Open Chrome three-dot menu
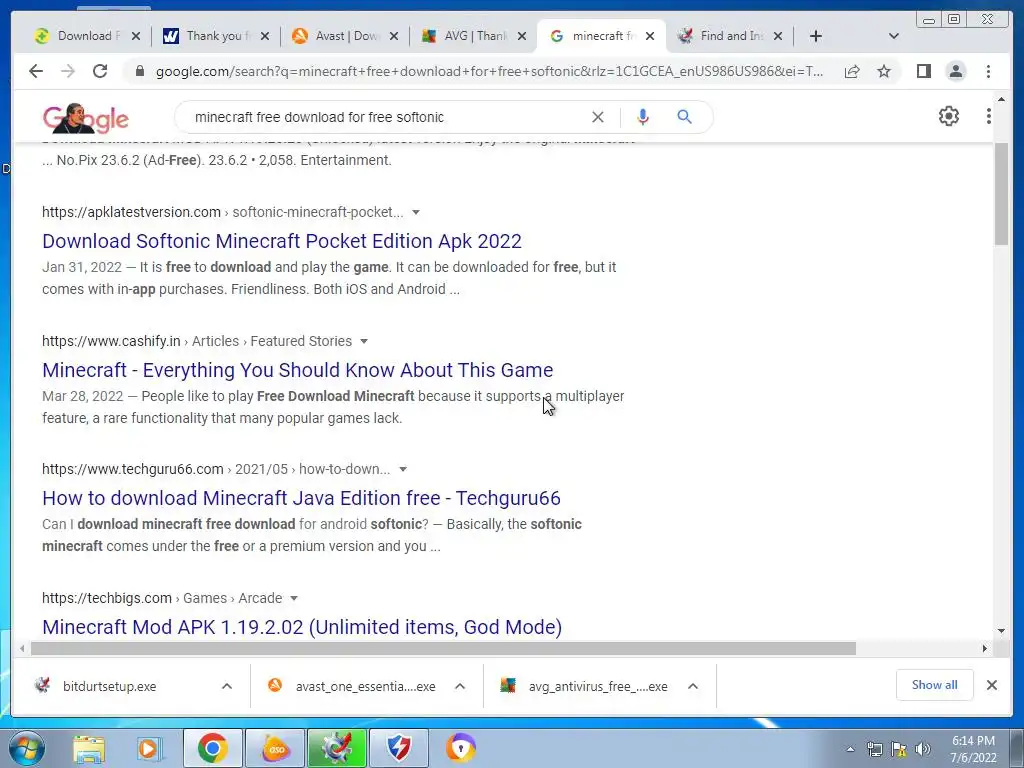Screen dimensions: 1024x768 989,71
